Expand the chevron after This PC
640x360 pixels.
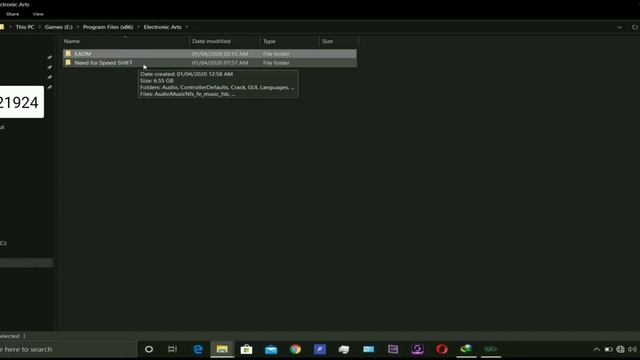40,27
